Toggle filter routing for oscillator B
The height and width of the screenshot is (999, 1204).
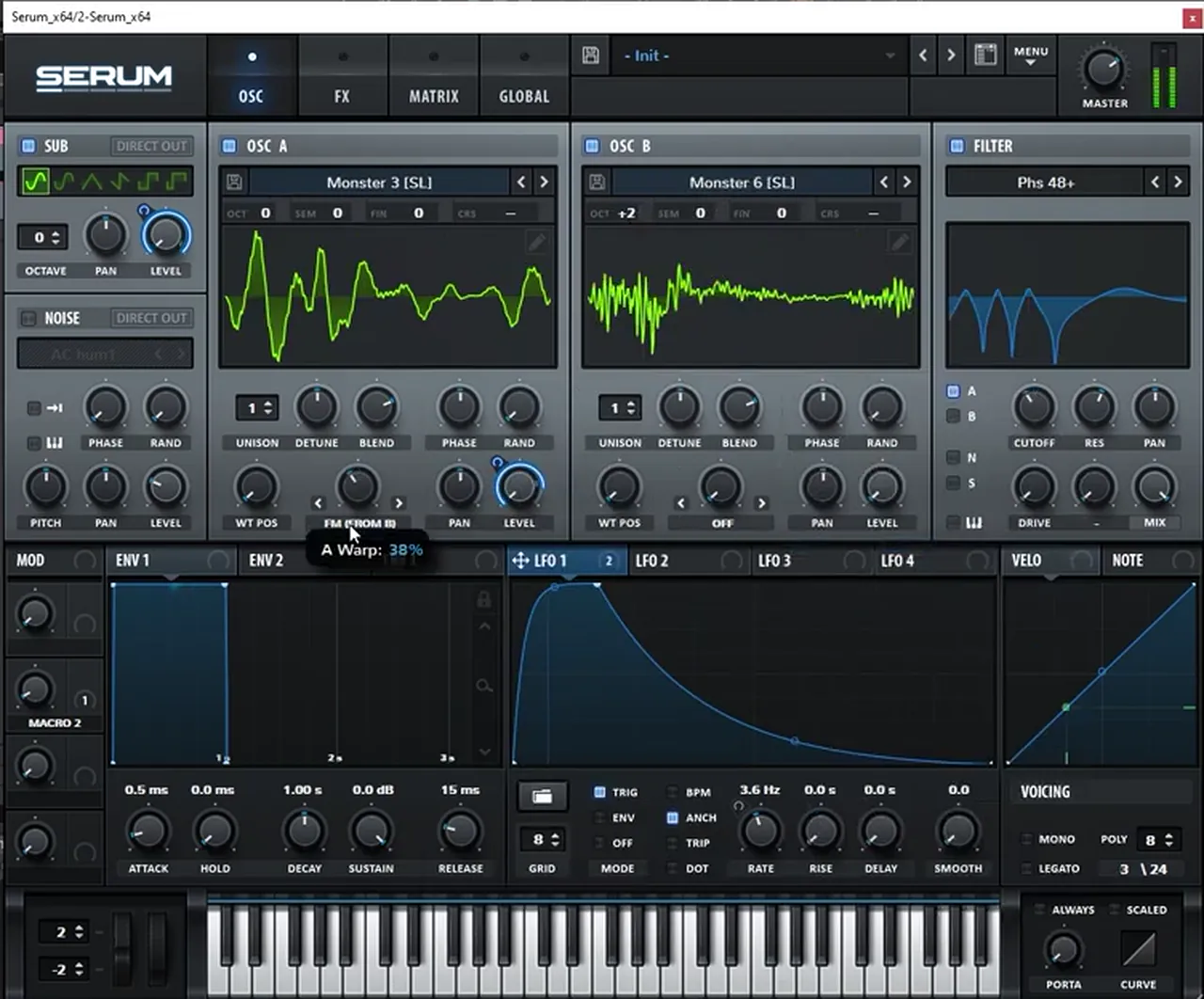click(953, 416)
